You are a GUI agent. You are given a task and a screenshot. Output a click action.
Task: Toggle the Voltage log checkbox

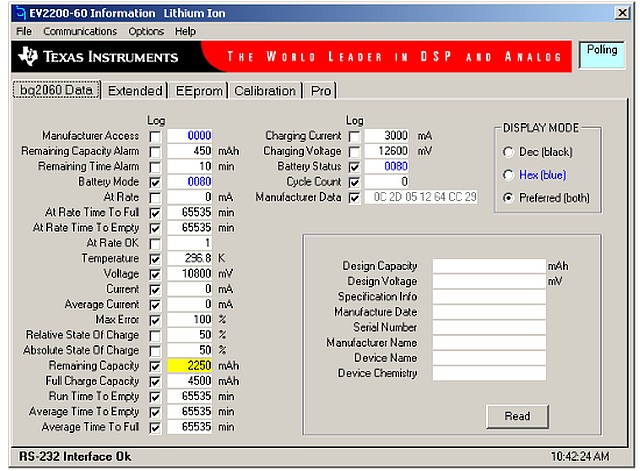155,274
